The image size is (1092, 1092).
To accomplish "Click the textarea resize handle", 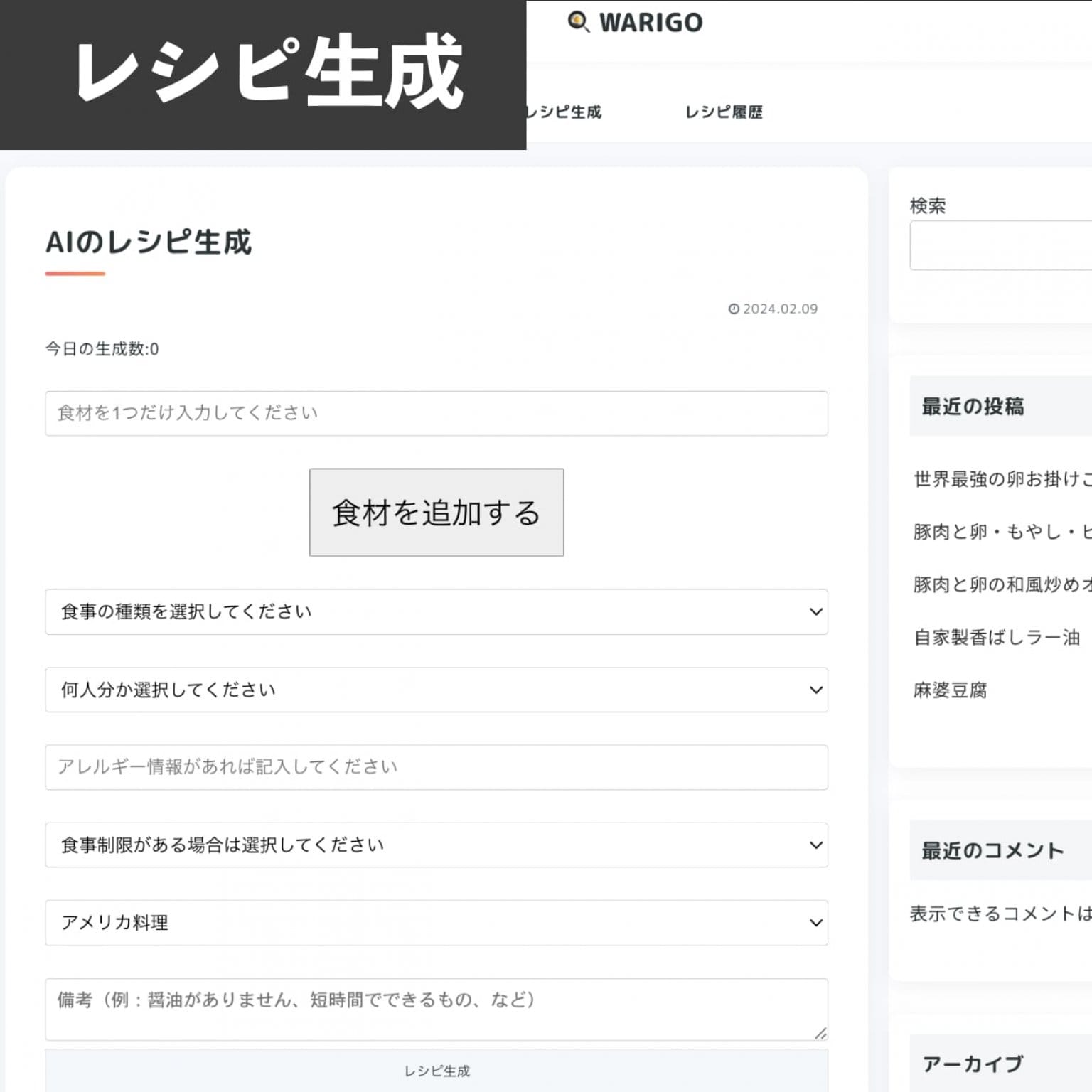I will 820,1033.
